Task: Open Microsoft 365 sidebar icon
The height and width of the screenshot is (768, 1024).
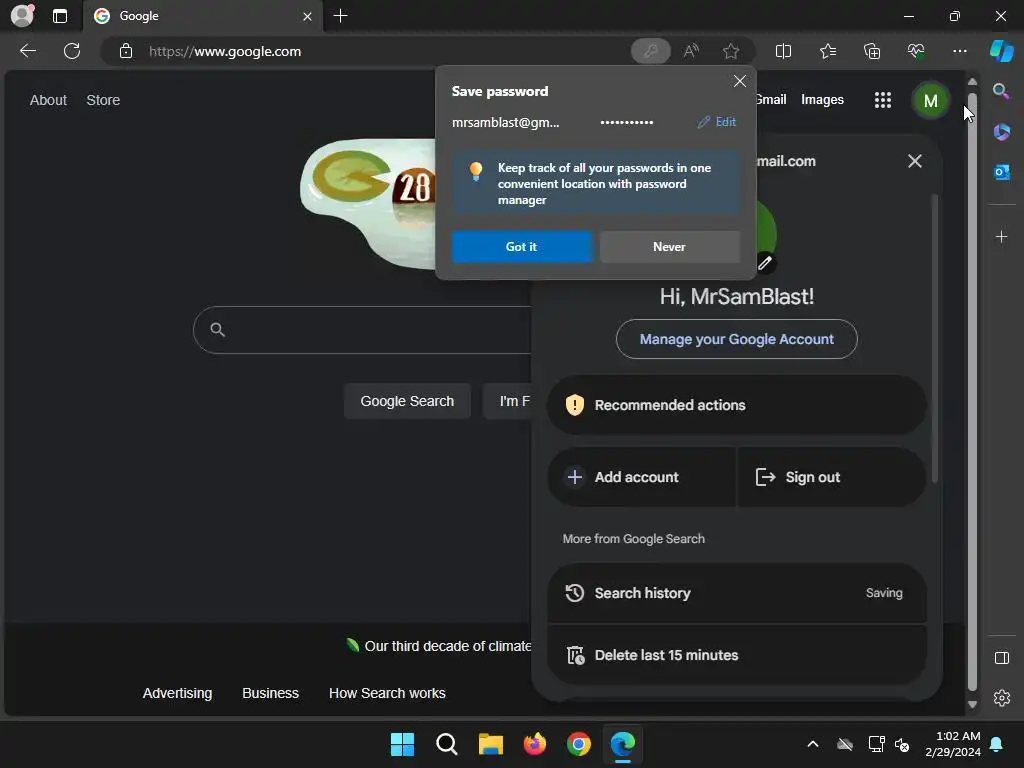Action: pyautogui.click(x=1001, y=132)
